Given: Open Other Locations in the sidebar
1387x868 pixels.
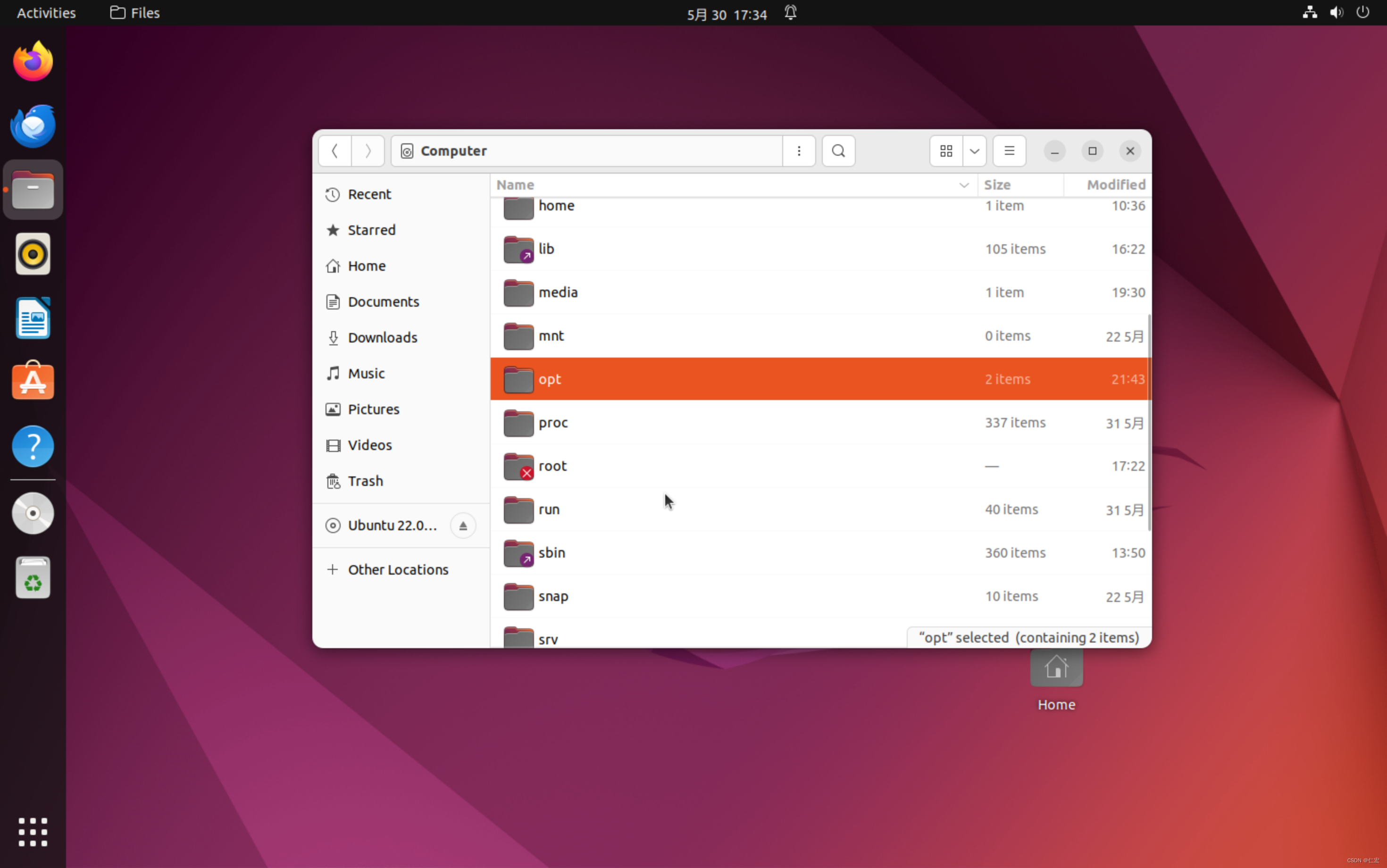Looking at the screenshot, I should pyautogui.click(x=398, y=569).
